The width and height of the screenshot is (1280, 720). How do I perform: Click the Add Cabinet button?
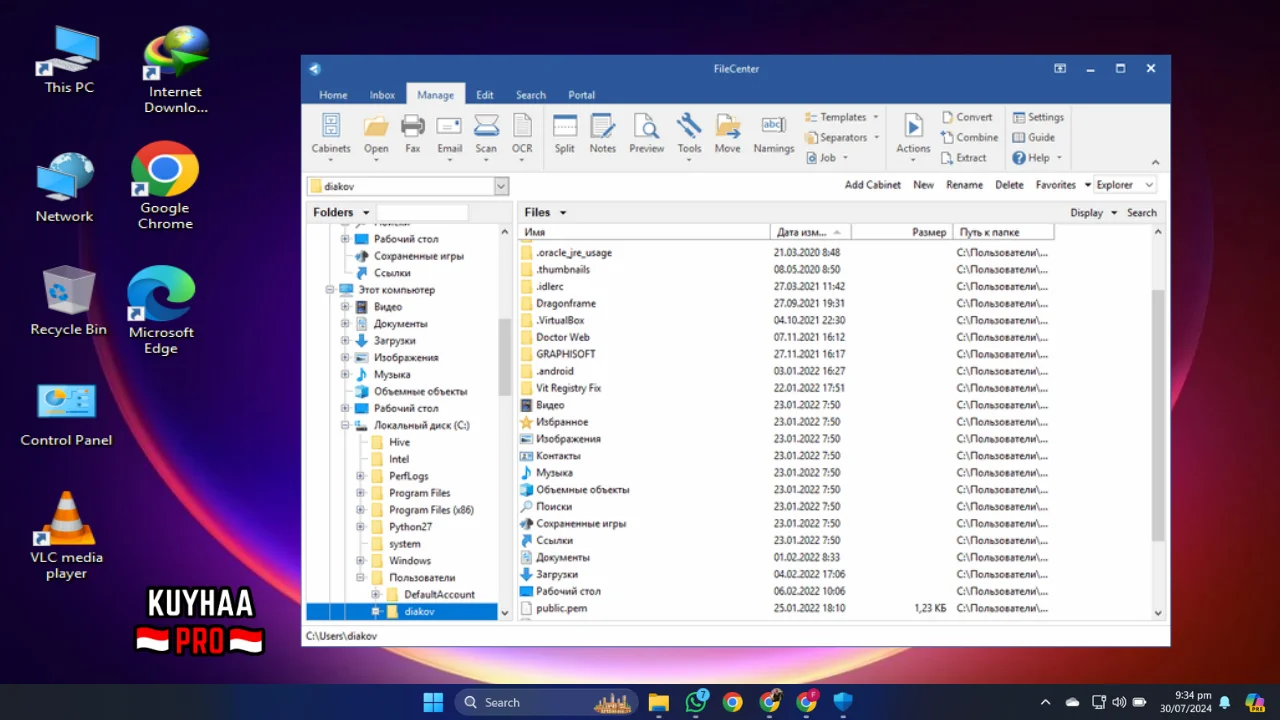[x=873, y=185]
